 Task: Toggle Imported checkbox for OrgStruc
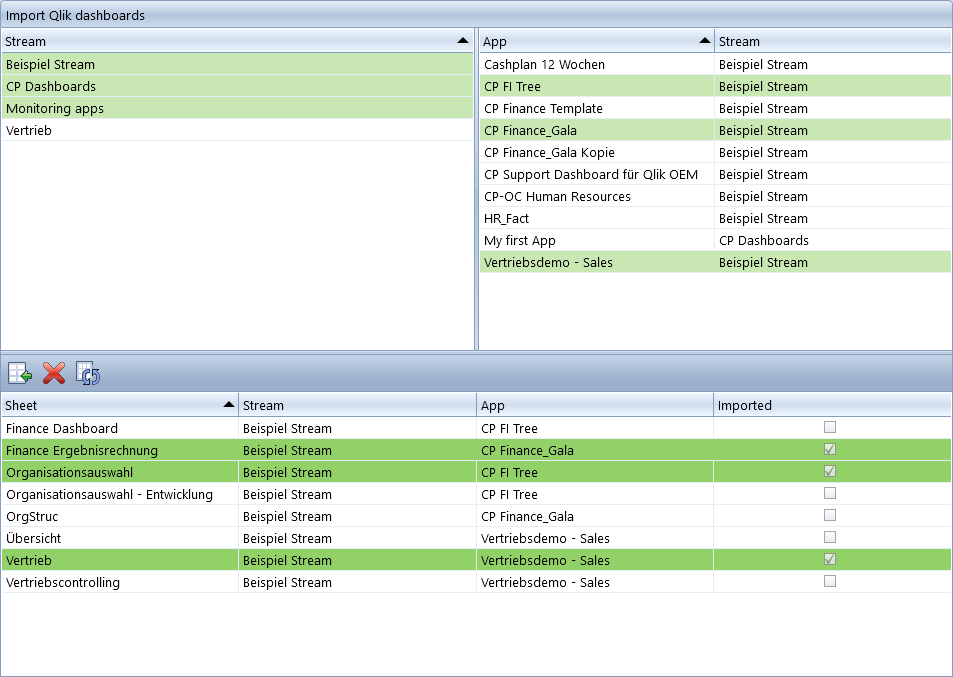pos(830,515)
